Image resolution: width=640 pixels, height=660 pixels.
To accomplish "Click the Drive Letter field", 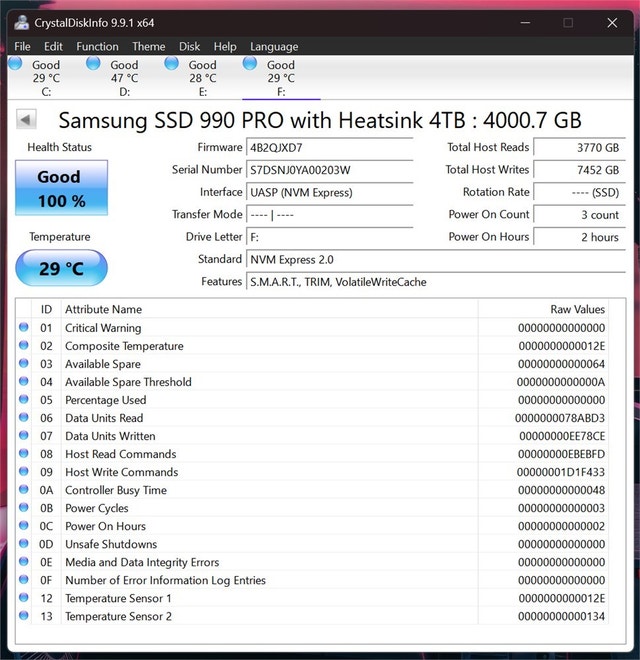I will coord(329,237).
